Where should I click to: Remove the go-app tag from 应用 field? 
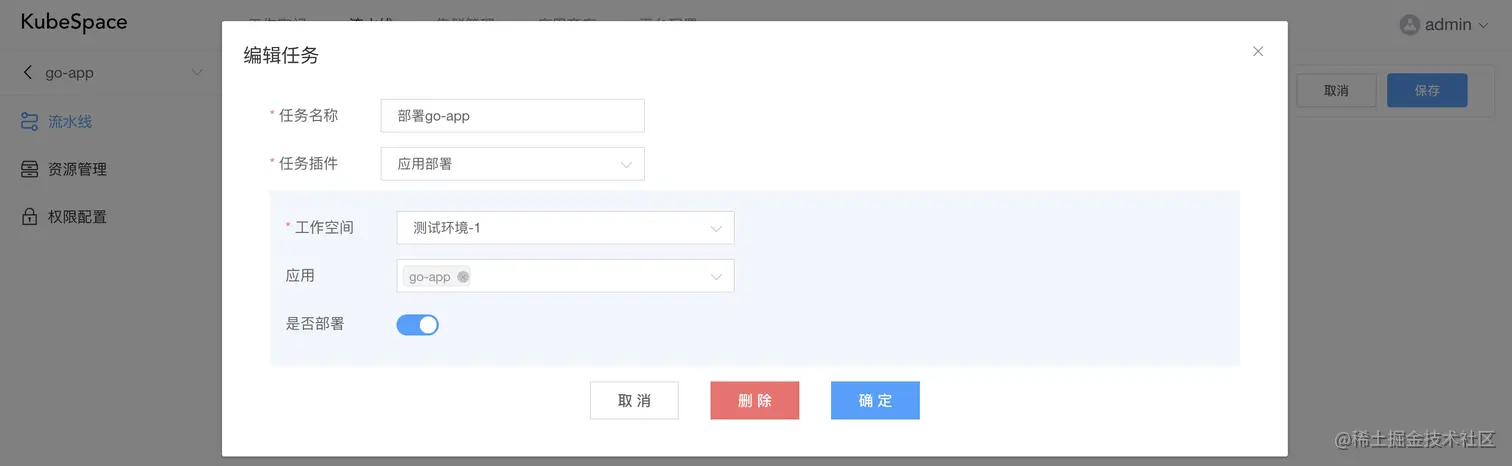click(463, 277)
